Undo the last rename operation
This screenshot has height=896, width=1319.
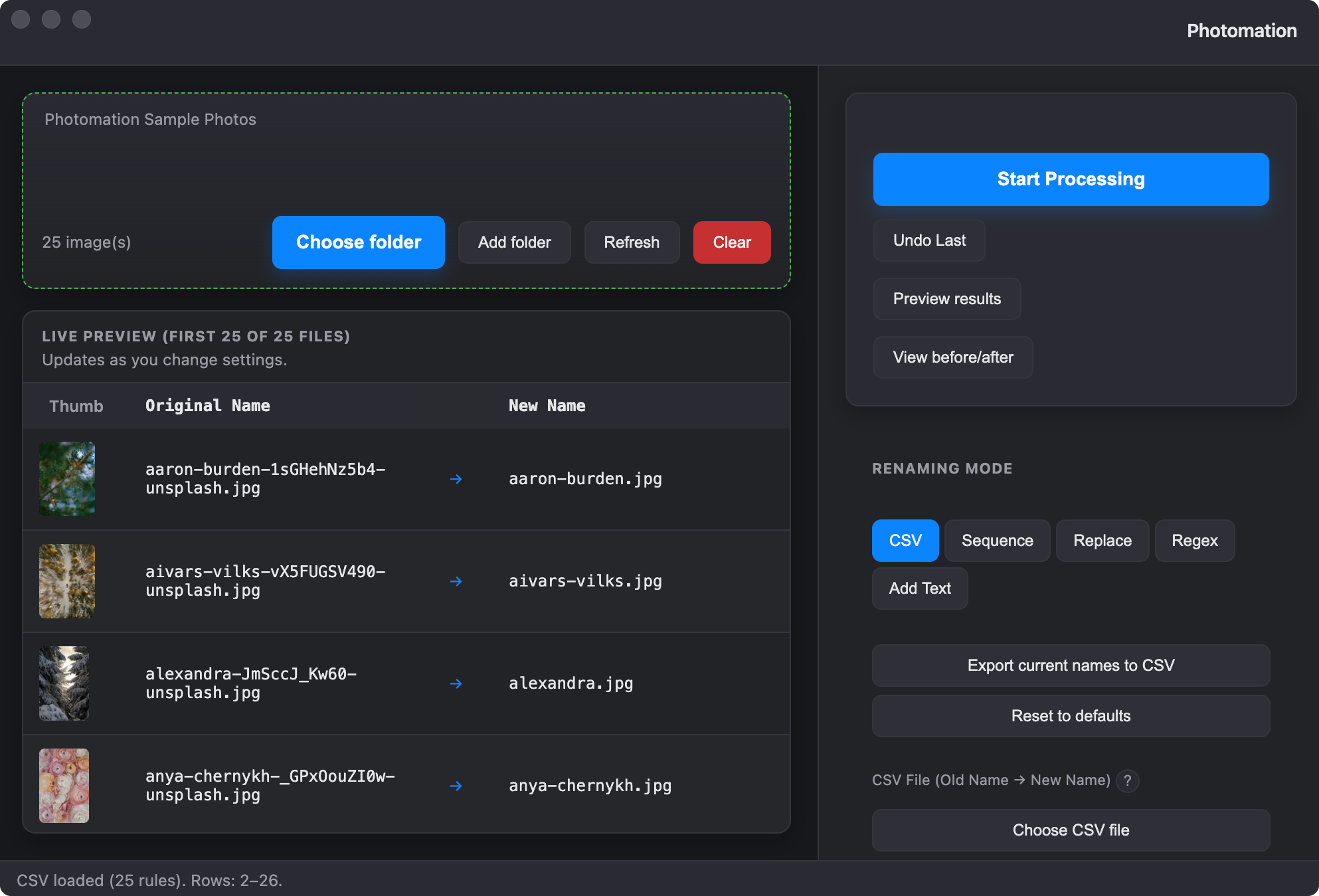(x=928, y=240)
